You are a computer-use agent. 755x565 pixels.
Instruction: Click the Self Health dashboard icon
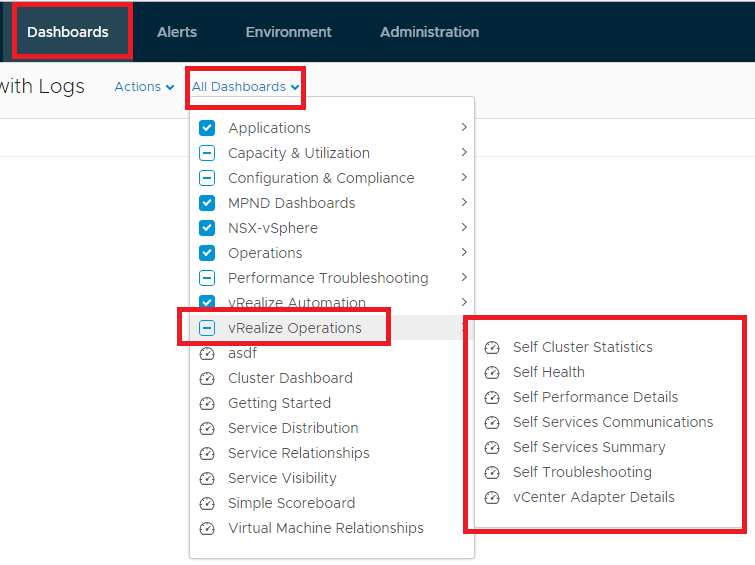(x=492, y=372)
